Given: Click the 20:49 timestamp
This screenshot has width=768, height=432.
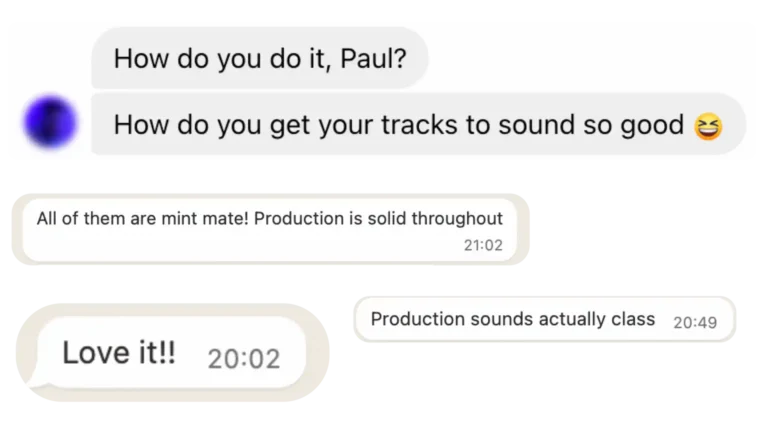Looking at the screenshot, I should tap(694, 322).
